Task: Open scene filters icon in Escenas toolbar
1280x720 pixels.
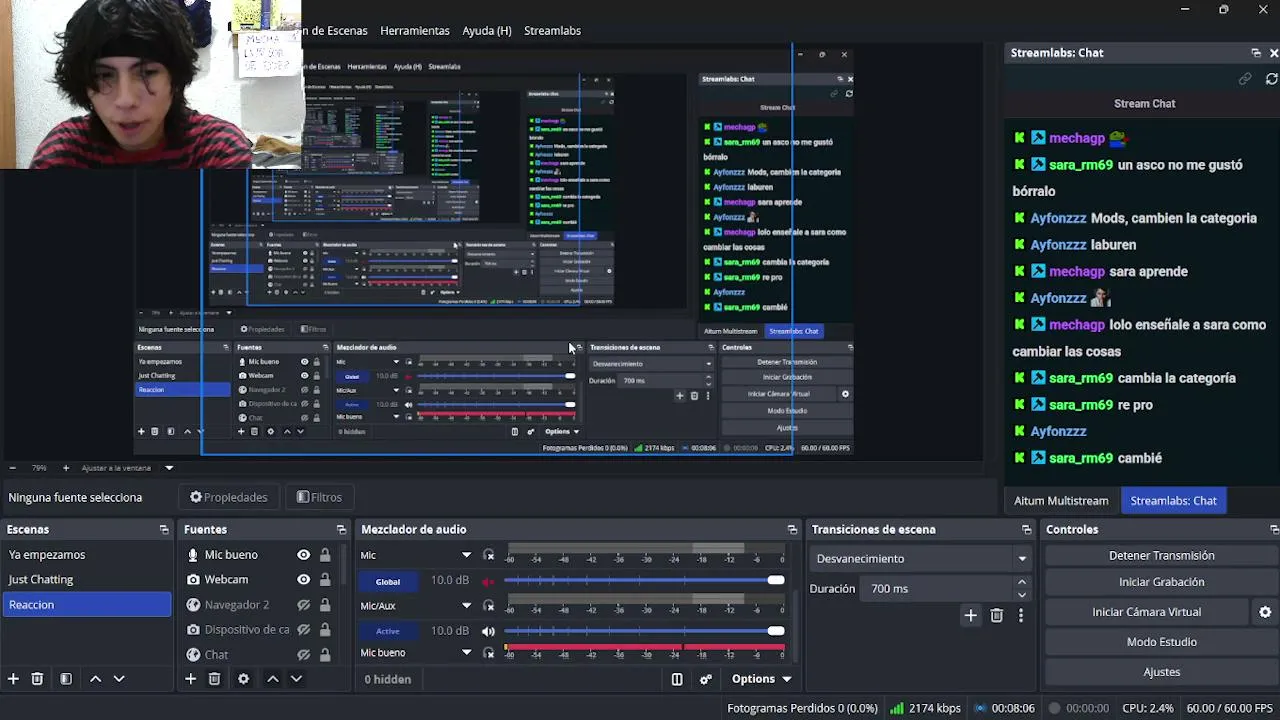Action: [66, 679]
